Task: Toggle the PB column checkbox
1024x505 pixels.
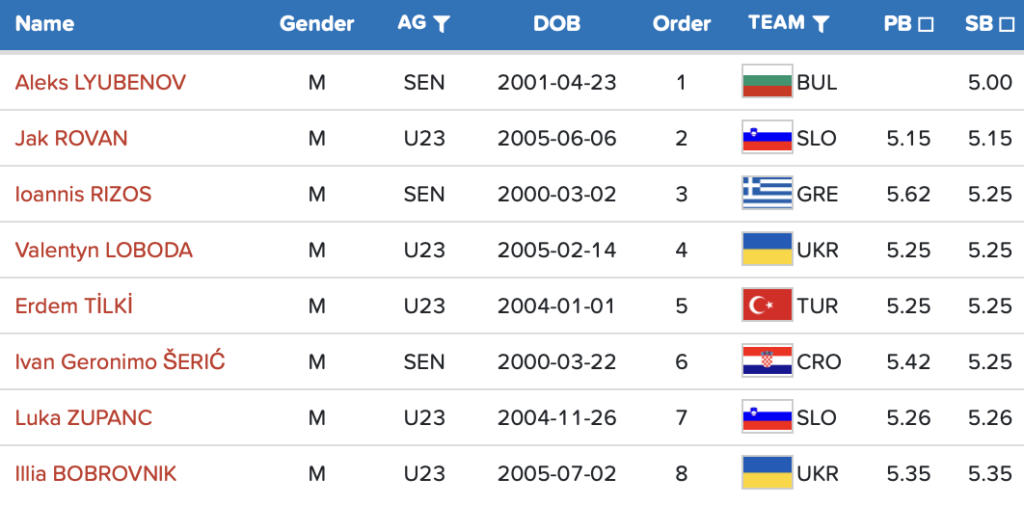Action: click(926, 25)
